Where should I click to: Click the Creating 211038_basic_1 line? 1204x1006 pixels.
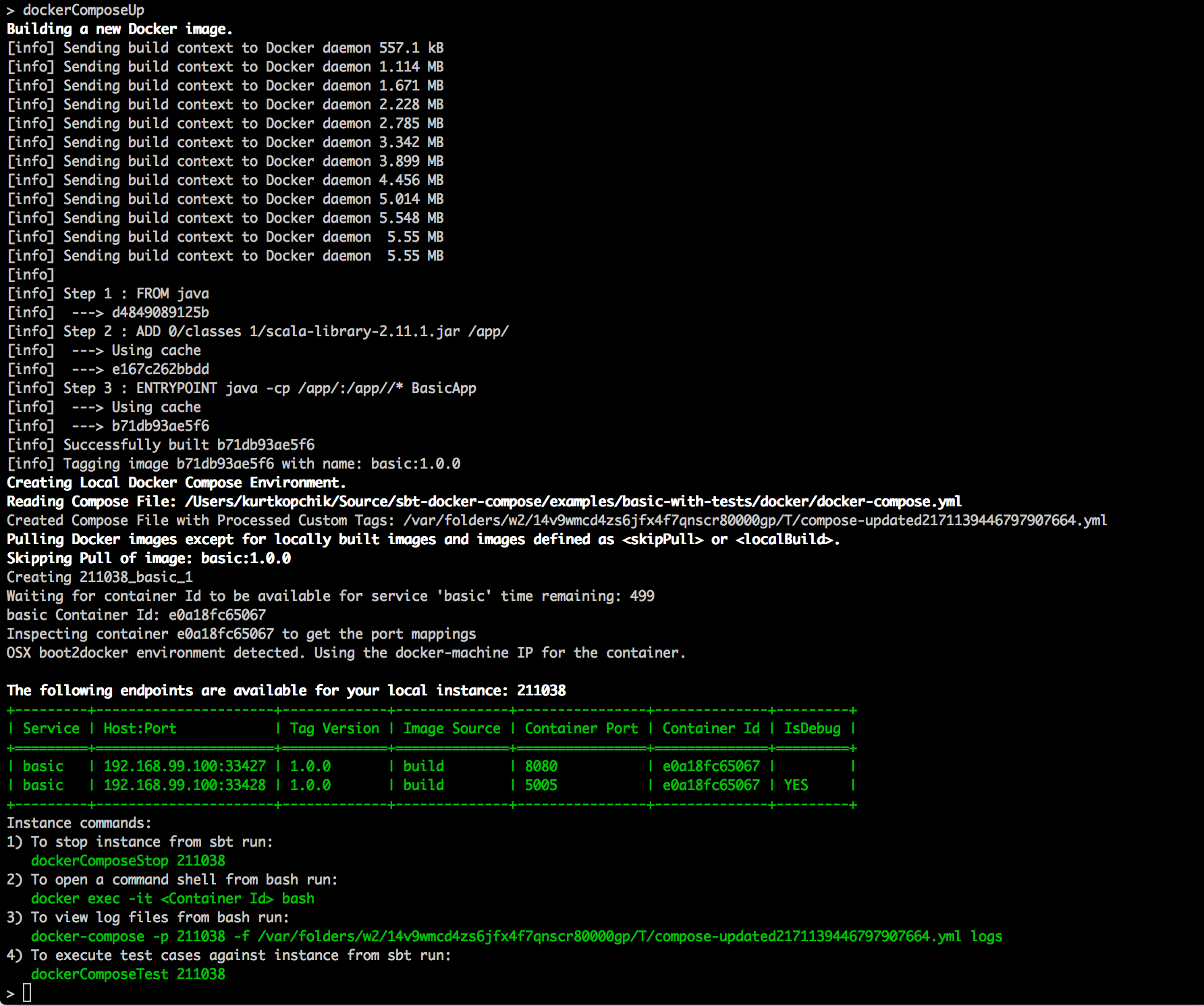pyautogui.click(x=100, y=577)
